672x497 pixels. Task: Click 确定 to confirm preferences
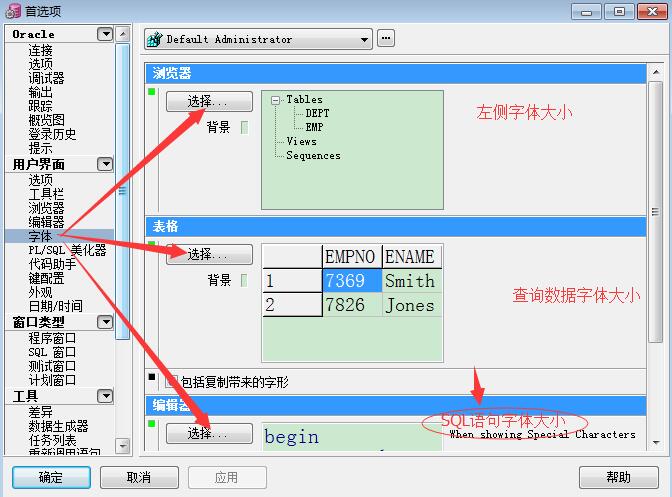click(x=51, y=477)
